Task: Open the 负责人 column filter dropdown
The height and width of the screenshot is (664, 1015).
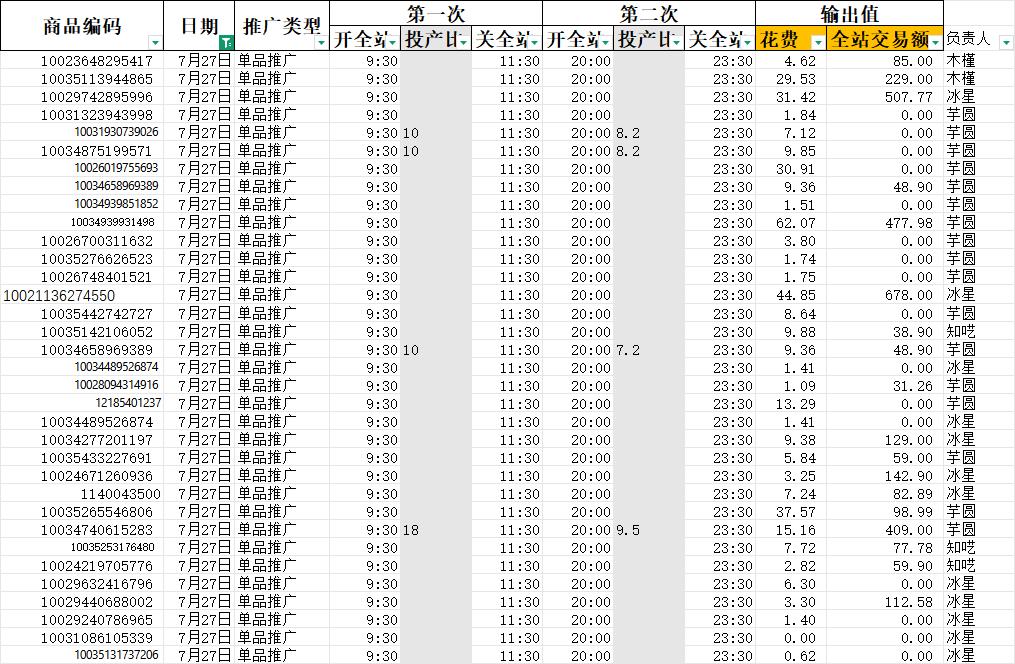Action: pos(1006,43)
